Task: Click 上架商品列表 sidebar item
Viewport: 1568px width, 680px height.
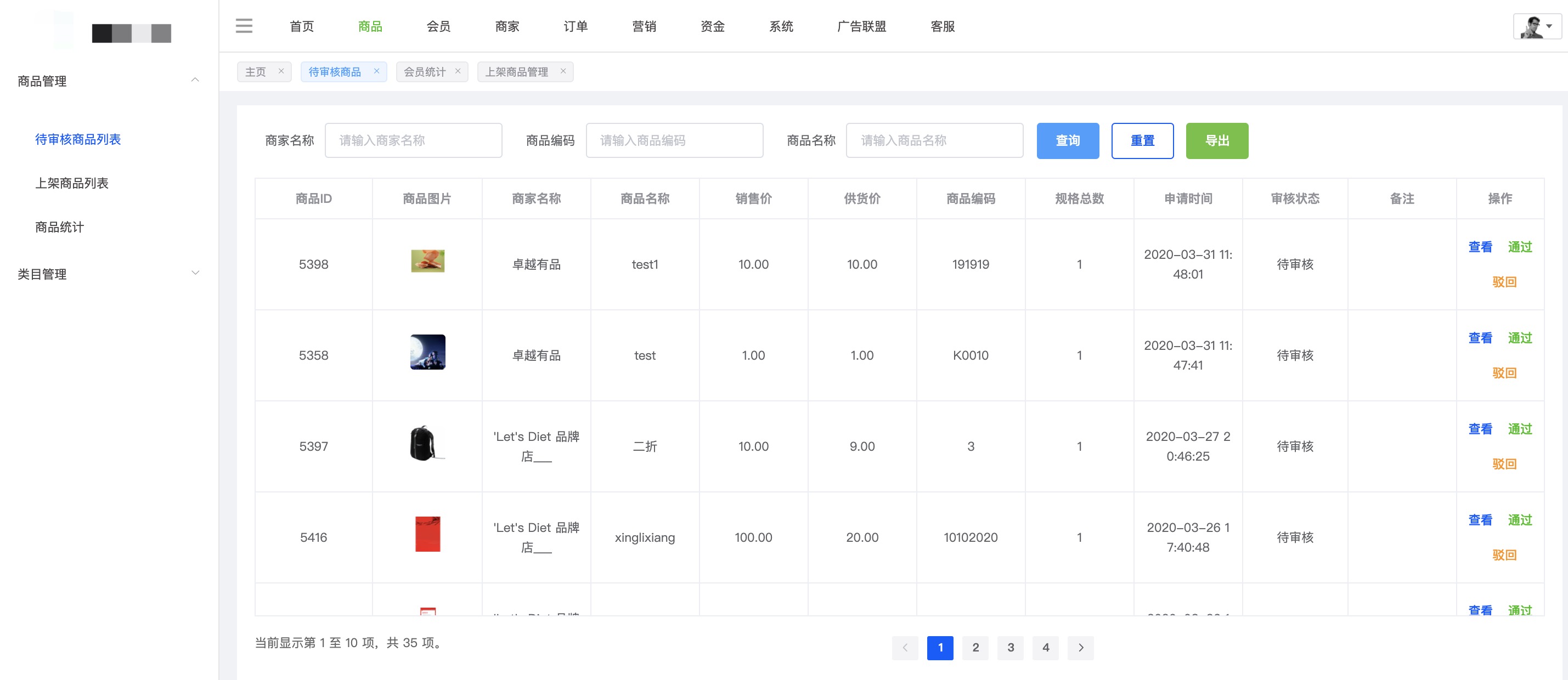Action: [x=72, y=183]
